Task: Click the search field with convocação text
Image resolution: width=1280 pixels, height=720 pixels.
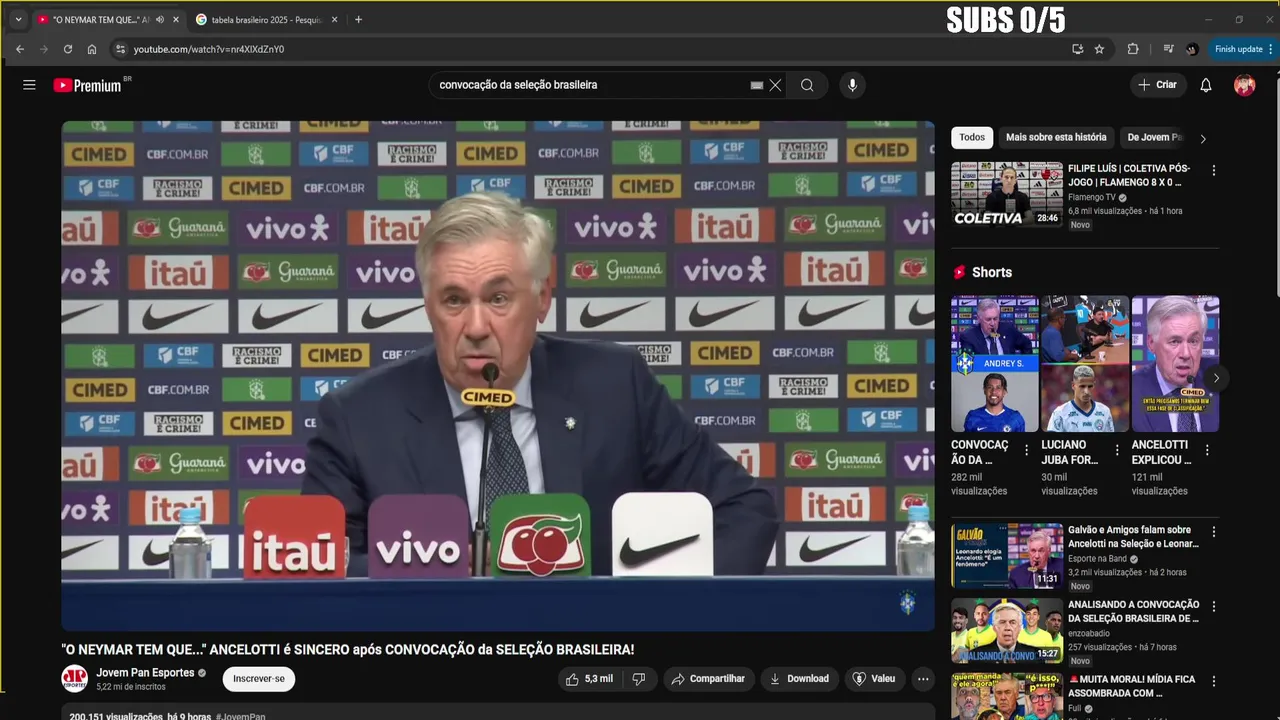Action: (590, 85)
